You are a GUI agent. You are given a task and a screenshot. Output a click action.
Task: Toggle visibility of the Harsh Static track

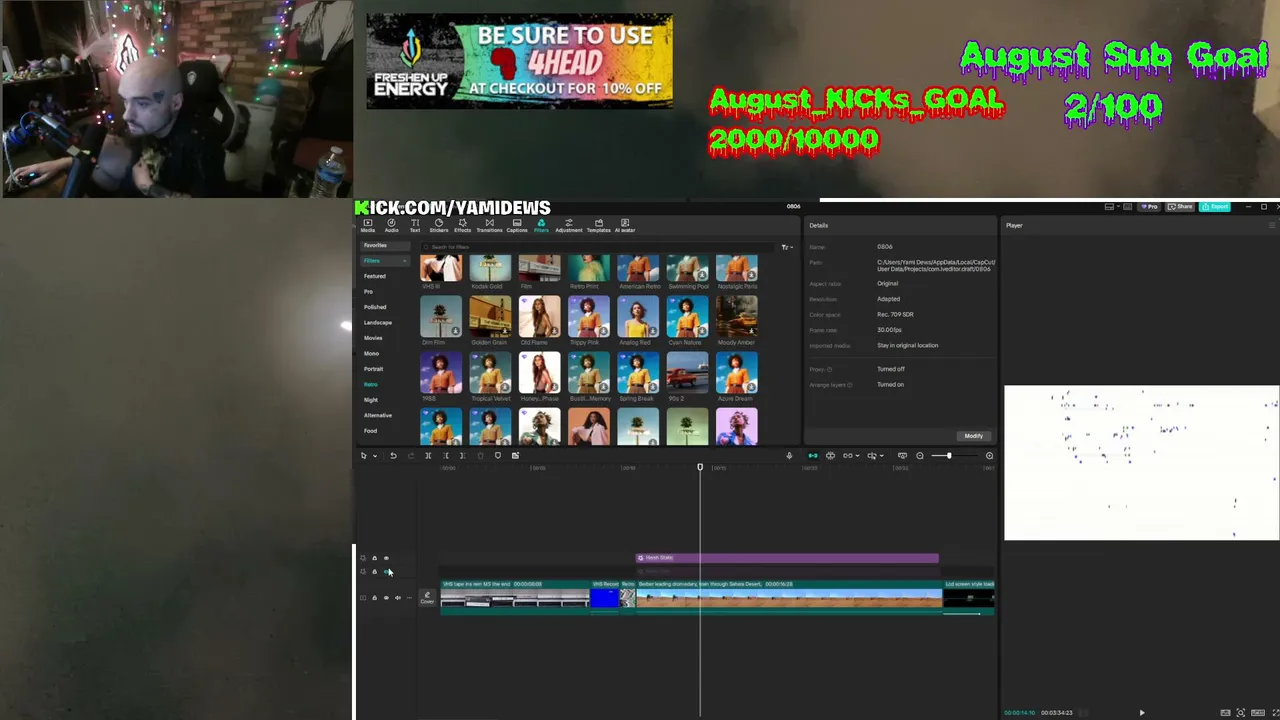point(386,558)
